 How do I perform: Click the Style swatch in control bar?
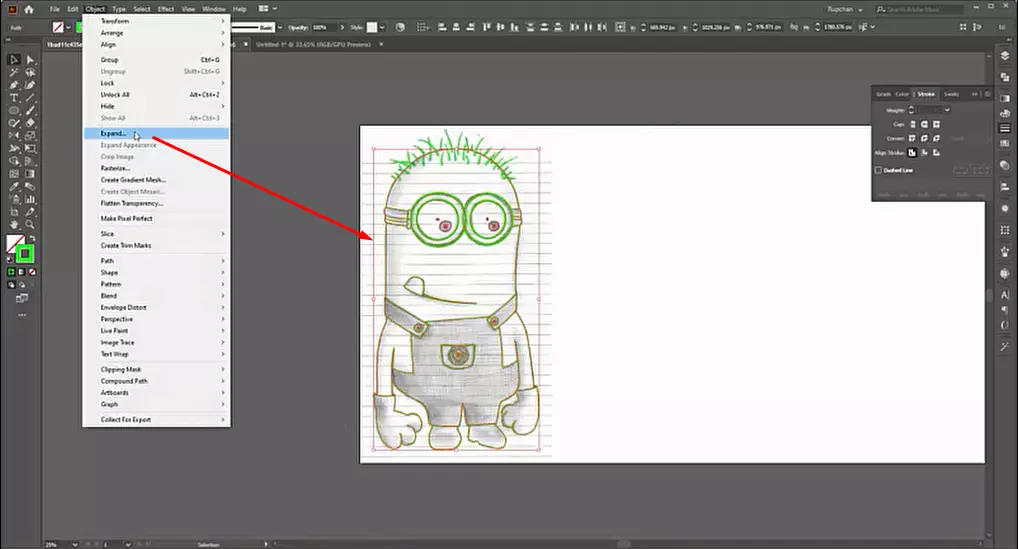[x=372, y=27]
